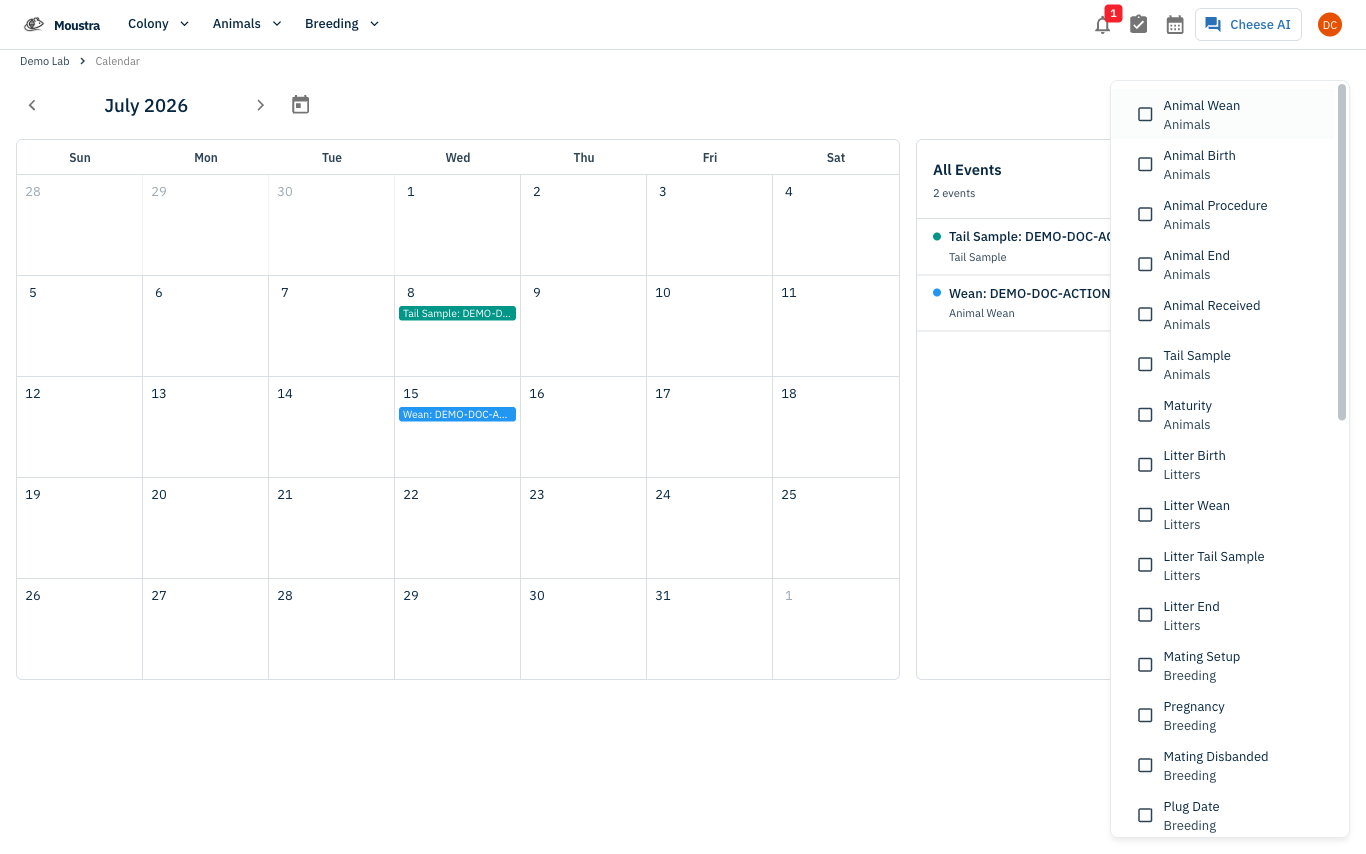Expand the Animals menu
This screenshot has height=854, width=1366.
247,24
